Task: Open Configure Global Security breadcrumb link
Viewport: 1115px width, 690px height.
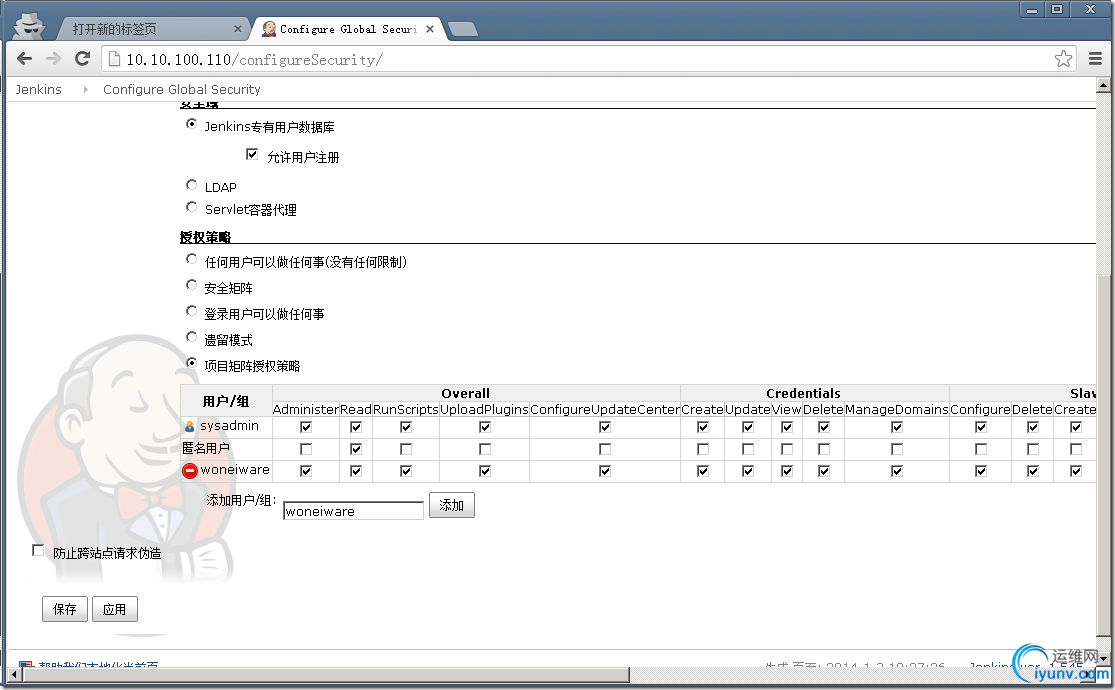Action: coord(181,90)
